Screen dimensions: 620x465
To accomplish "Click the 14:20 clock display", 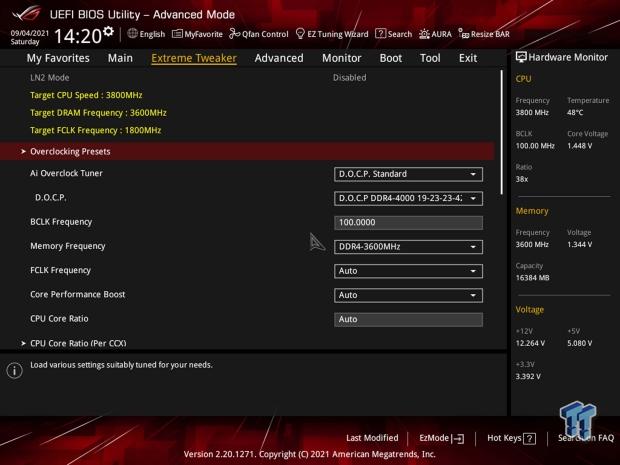I will (x=78, y=36).
